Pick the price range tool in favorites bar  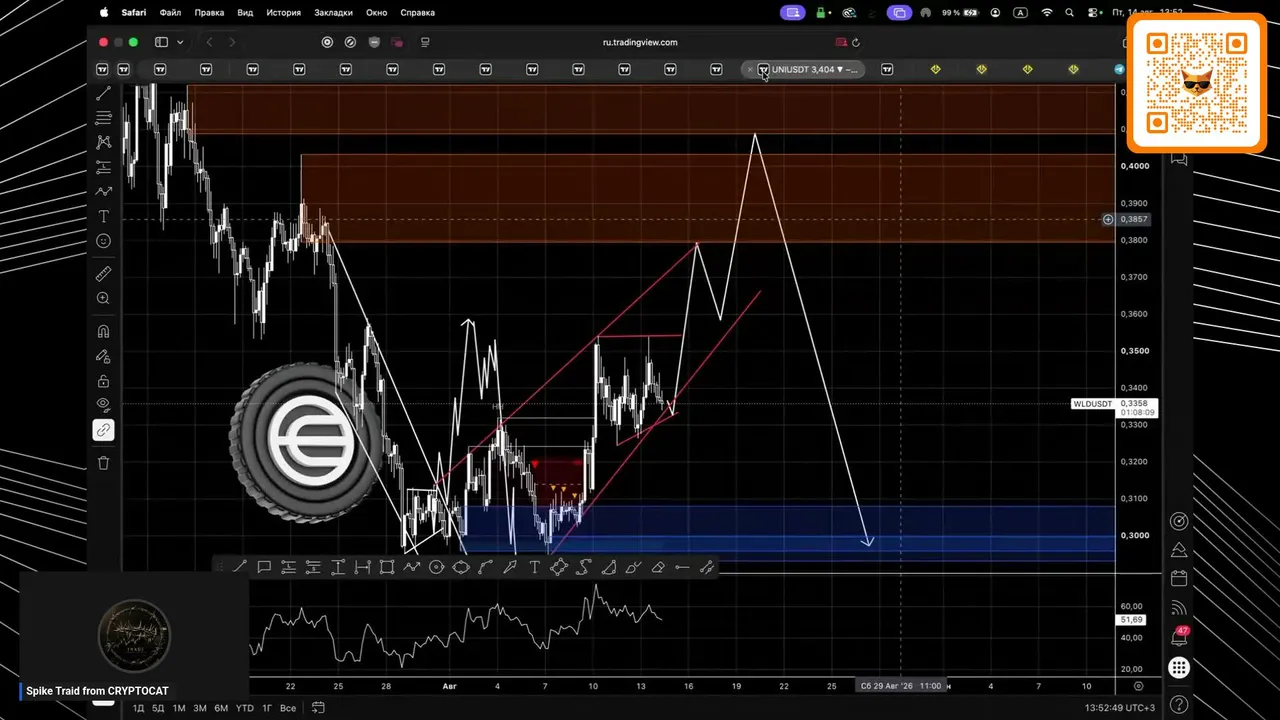(338, 567)
